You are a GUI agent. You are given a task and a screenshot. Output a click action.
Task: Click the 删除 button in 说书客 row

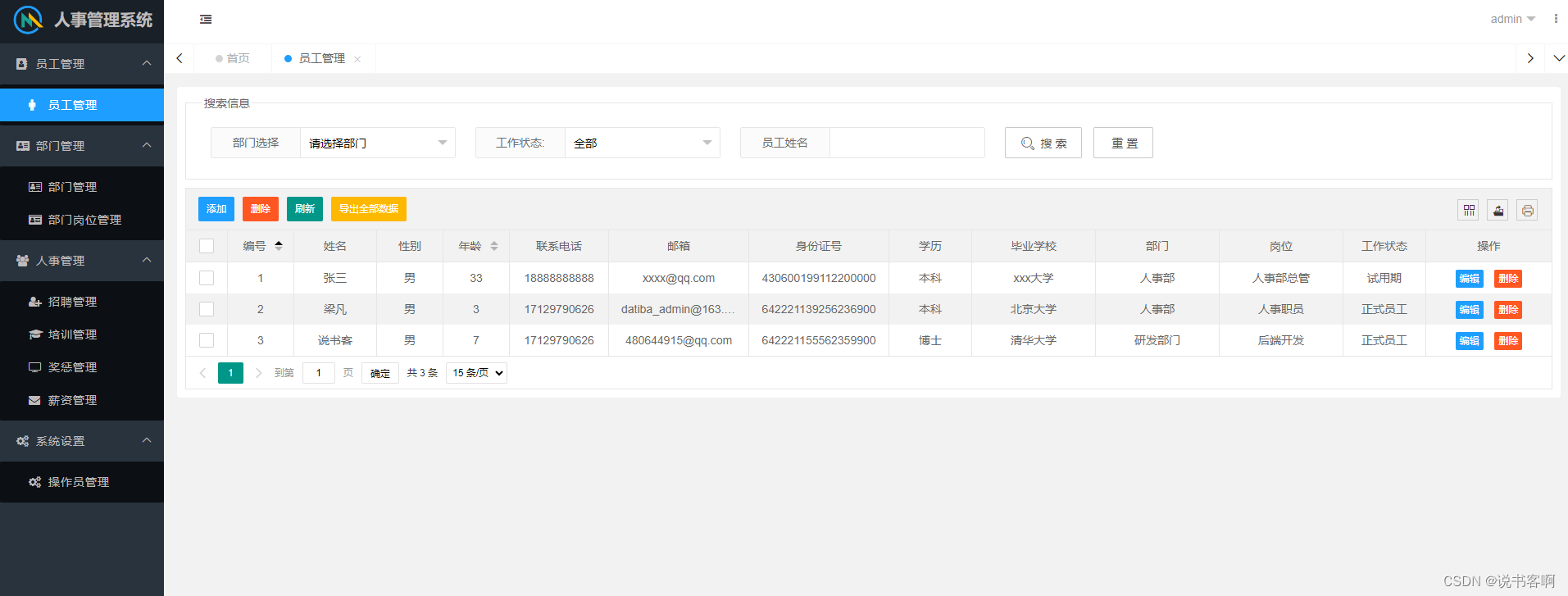coord(1508,341)
